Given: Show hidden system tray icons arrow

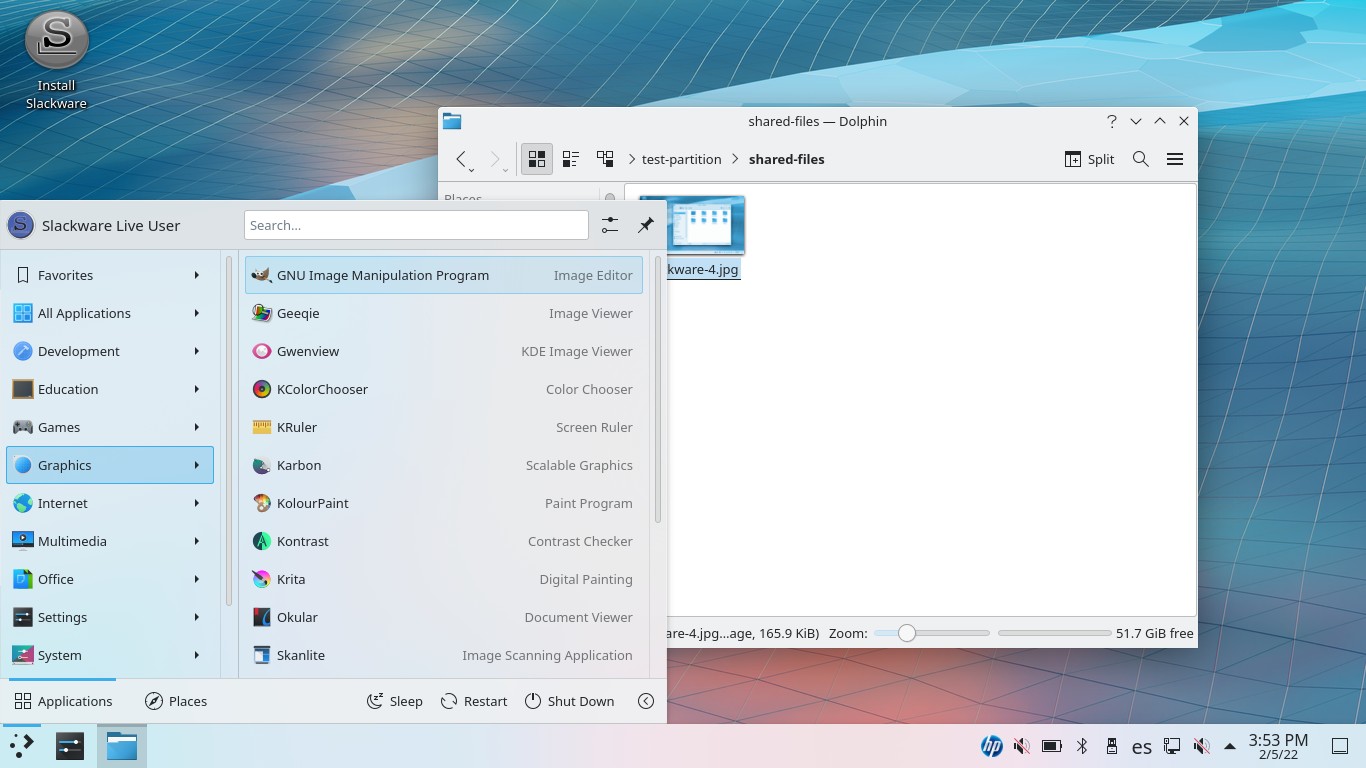Looking at the screenshot, I should [1229, 746].
